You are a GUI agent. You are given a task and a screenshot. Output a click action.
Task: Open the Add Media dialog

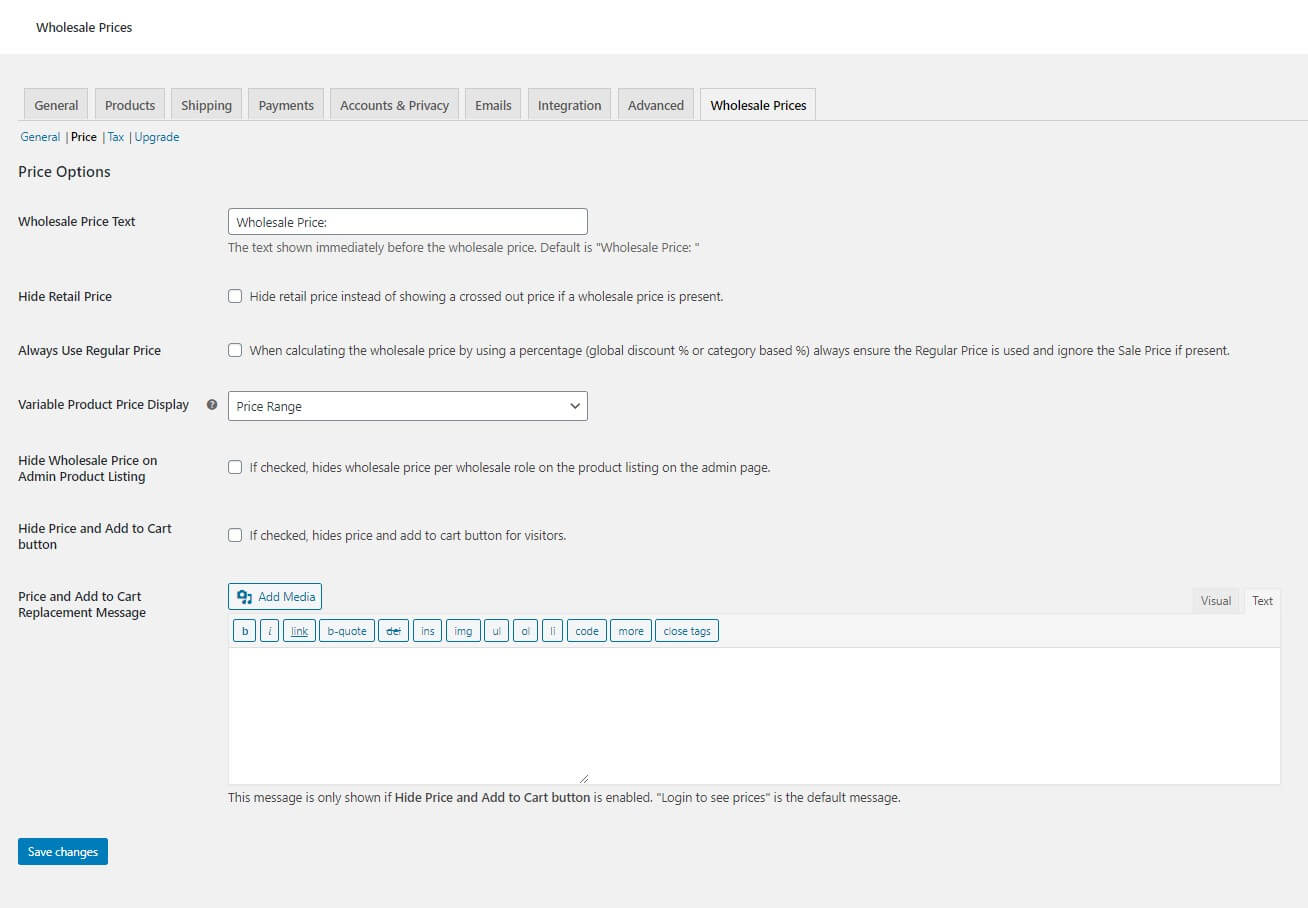(275, 597)
